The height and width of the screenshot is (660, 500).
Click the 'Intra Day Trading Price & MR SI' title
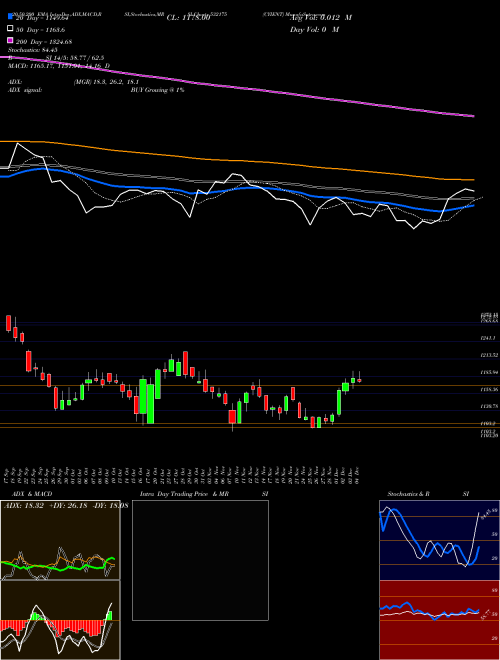pos(204,494)
